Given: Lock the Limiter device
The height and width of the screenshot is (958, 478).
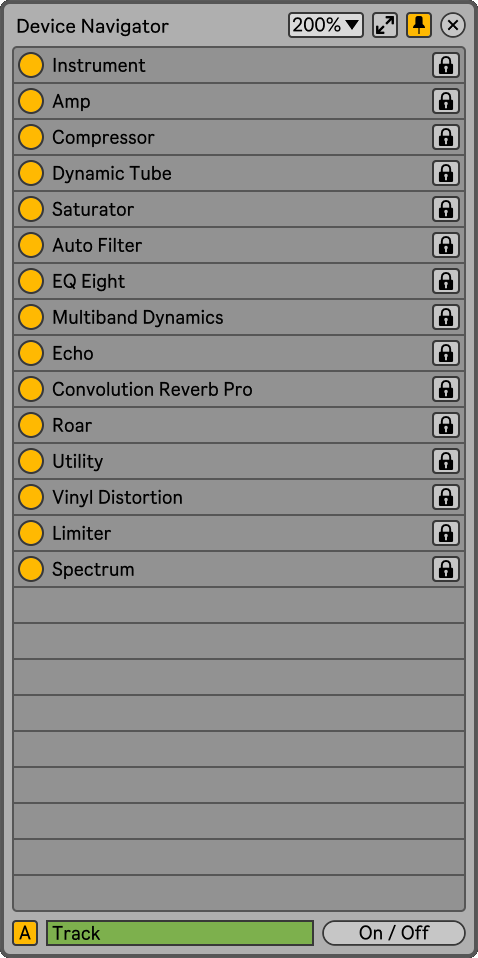Looking at the screenshot, I should tap(446, 533).
